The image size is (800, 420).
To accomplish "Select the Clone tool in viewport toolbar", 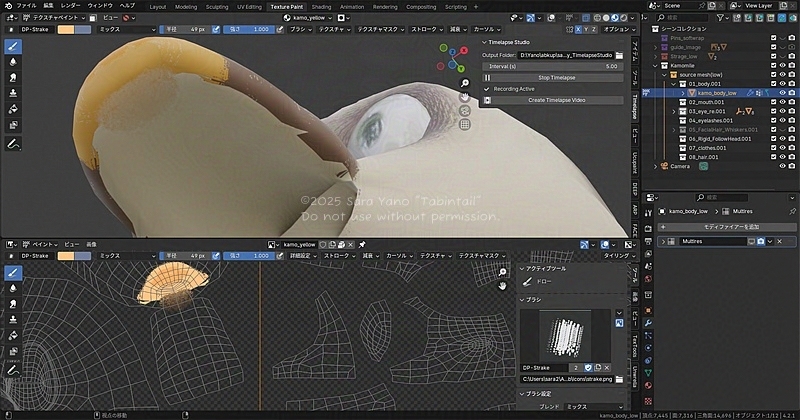I will point(13,93).
